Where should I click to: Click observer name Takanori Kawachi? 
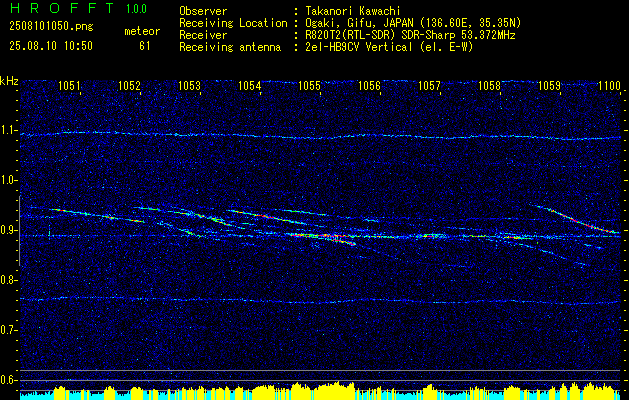(x=353, y=11)
